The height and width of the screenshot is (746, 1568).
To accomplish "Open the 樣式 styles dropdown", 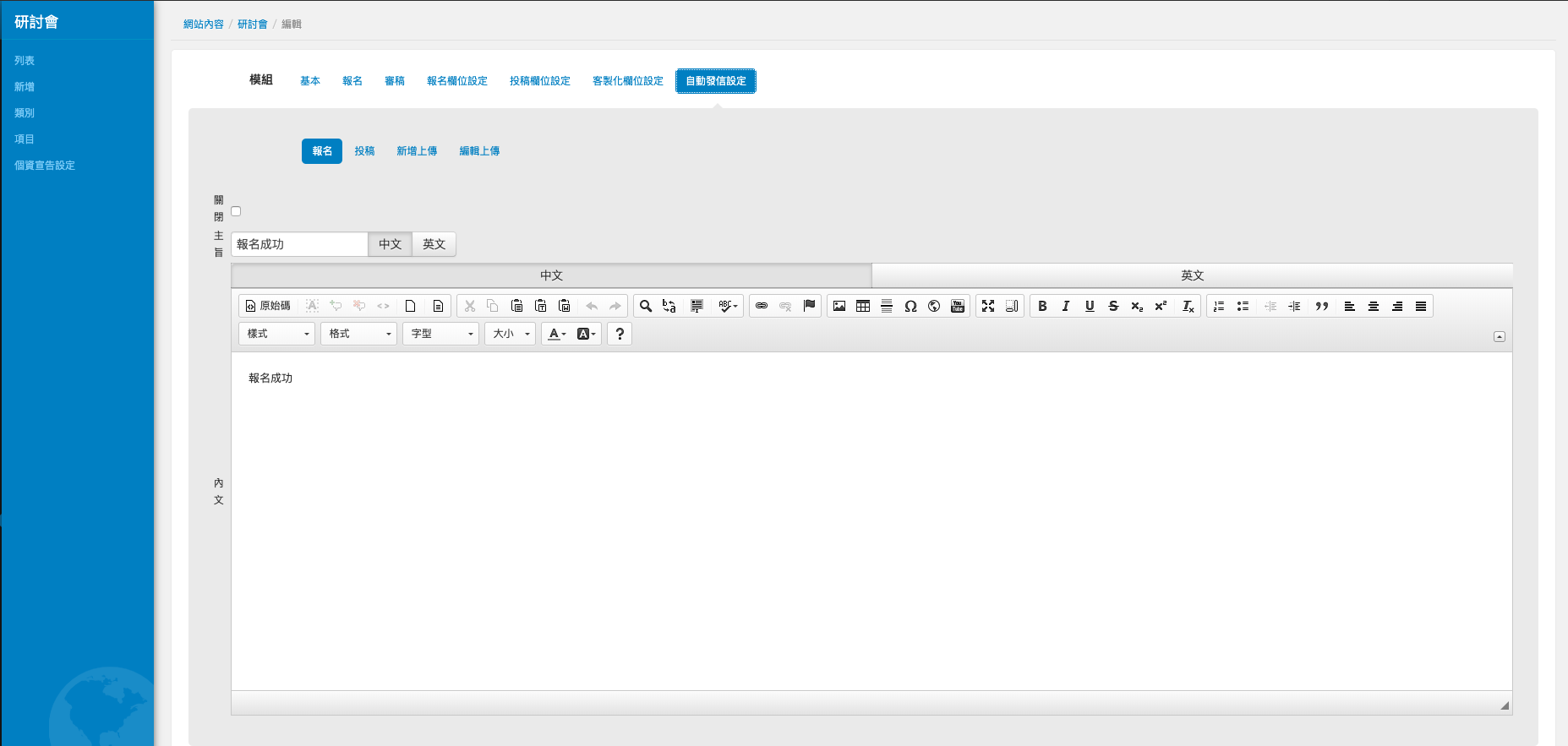I will pyautogui.click(x=276, y=334).
